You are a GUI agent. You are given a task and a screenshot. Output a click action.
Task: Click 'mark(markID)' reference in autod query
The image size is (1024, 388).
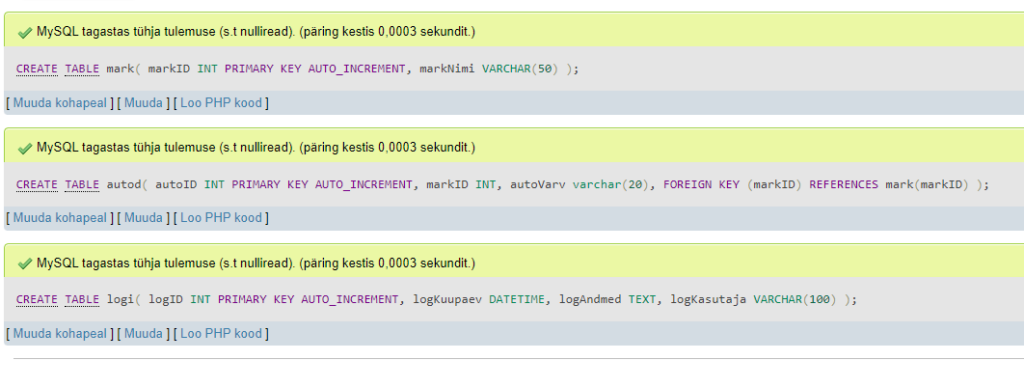click(927, 184)
